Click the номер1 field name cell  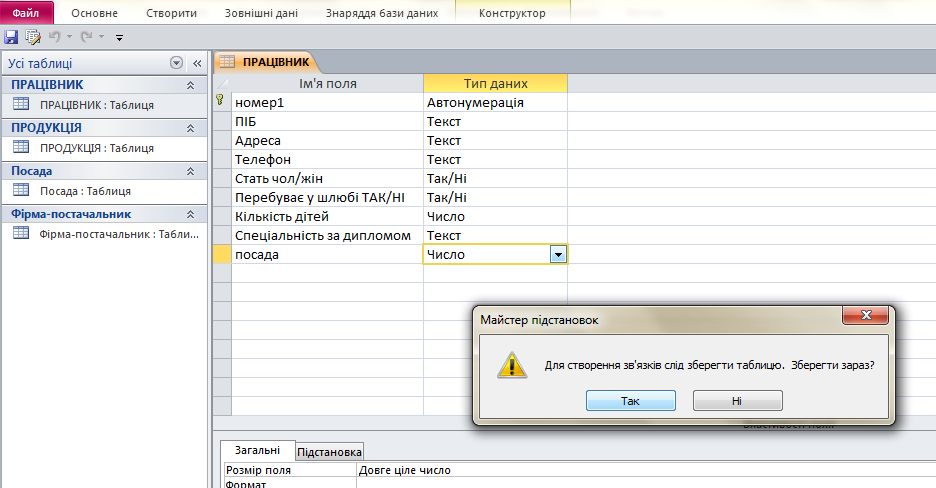click(x=328, y=103)
